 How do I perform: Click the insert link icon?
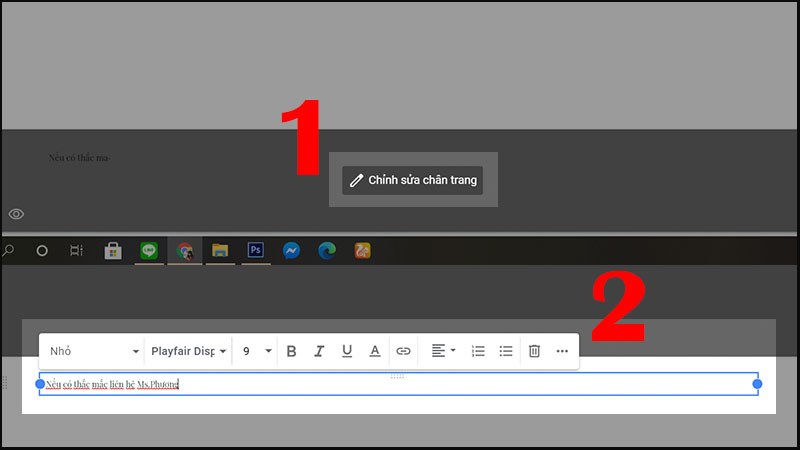403,351
